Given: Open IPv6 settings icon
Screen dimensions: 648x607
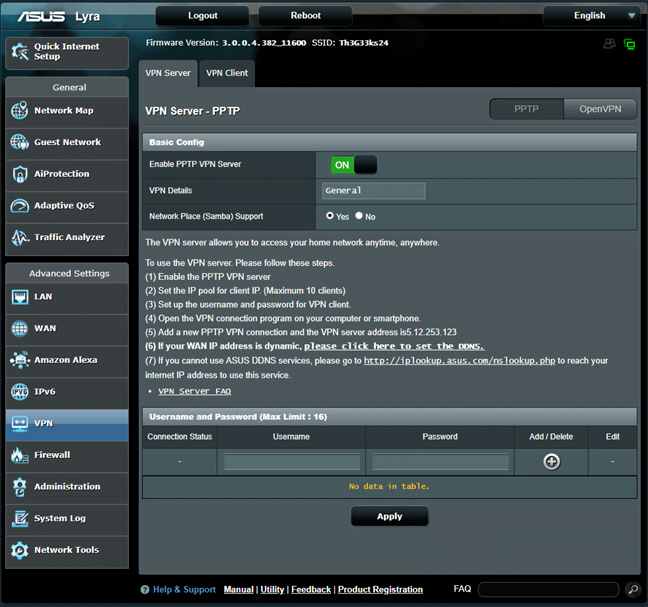Looking at the screenshot, I should 19,391.
